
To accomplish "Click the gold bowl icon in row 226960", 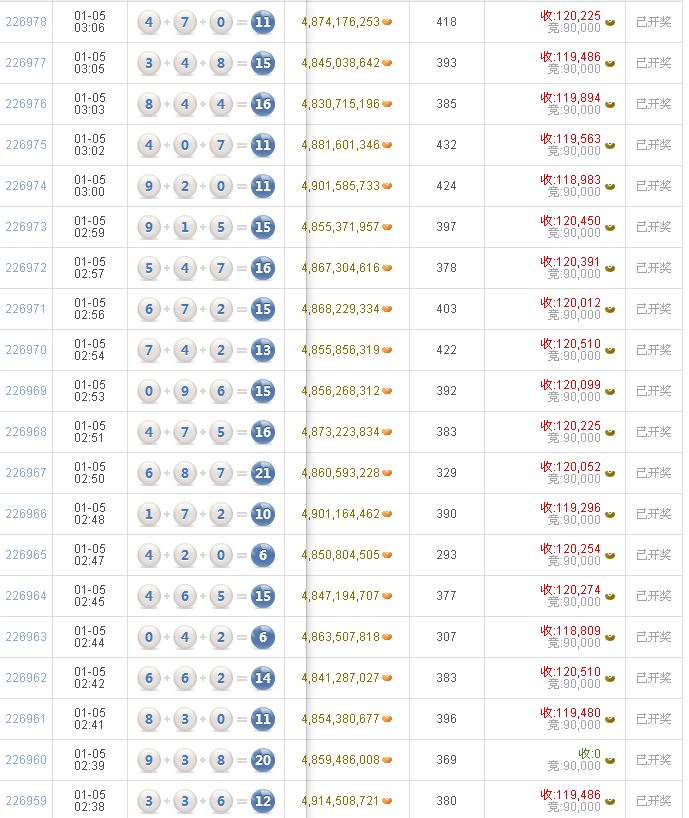I will (x=610, y=761).
